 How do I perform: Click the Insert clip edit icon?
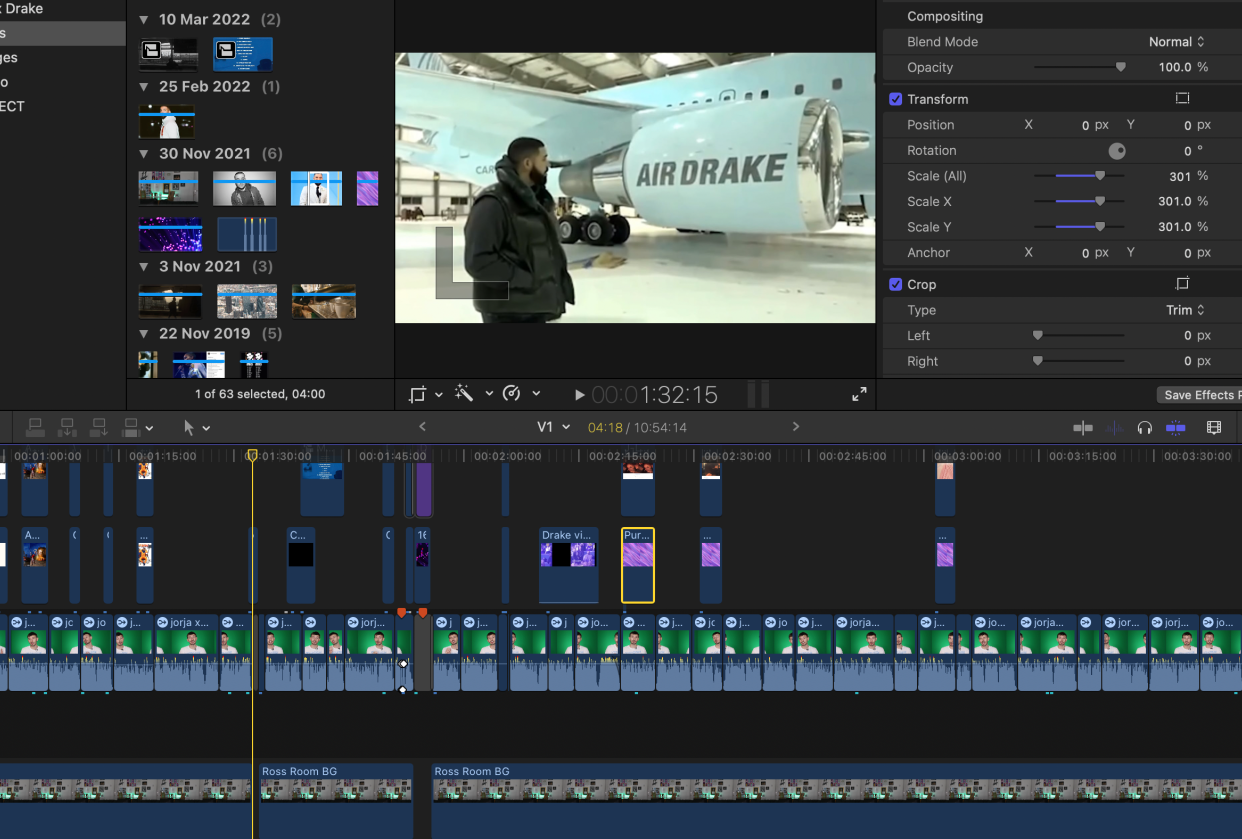click(67, 427)
